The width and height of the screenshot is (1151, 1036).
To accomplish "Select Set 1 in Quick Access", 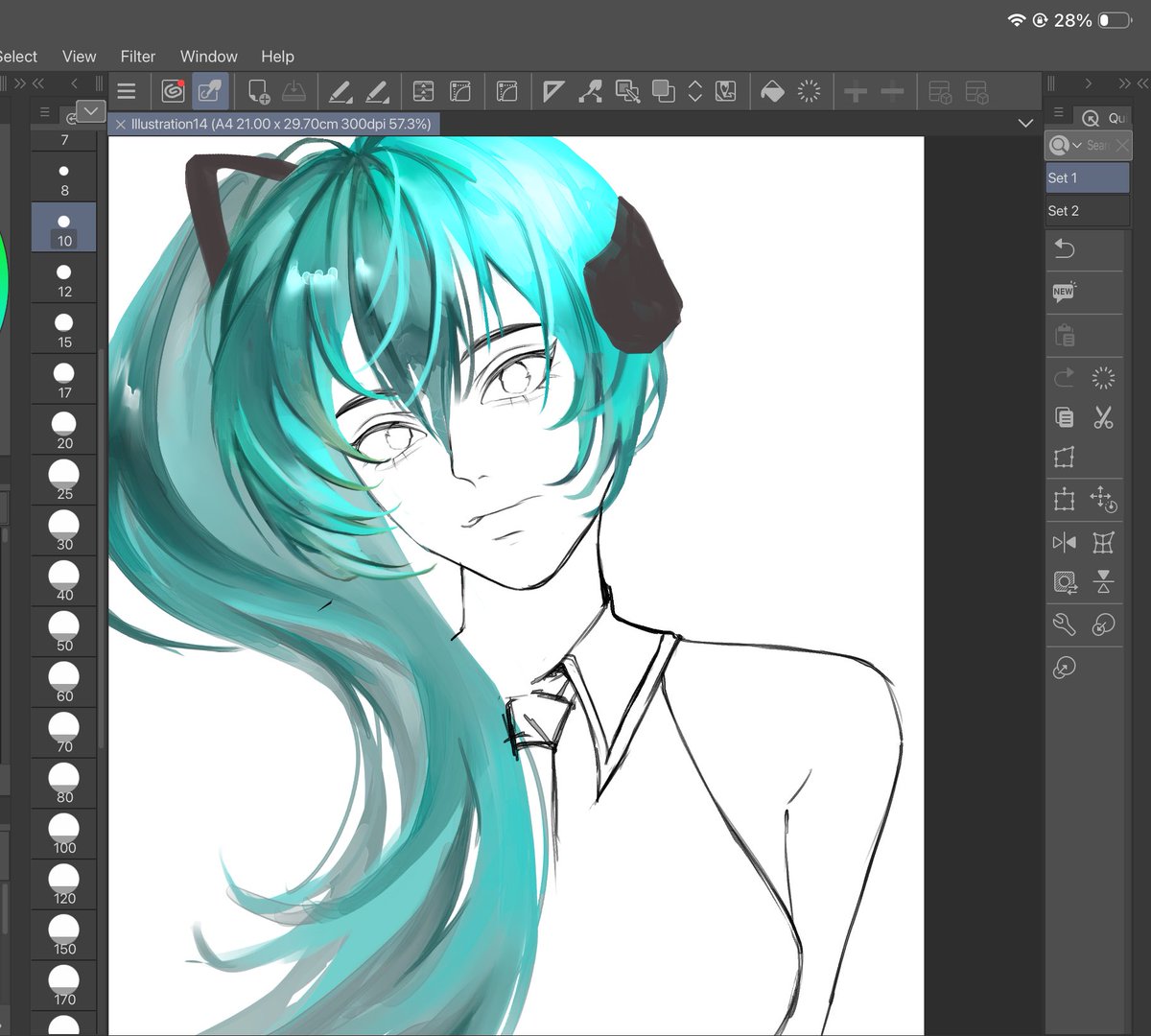I will (1088, 177).
